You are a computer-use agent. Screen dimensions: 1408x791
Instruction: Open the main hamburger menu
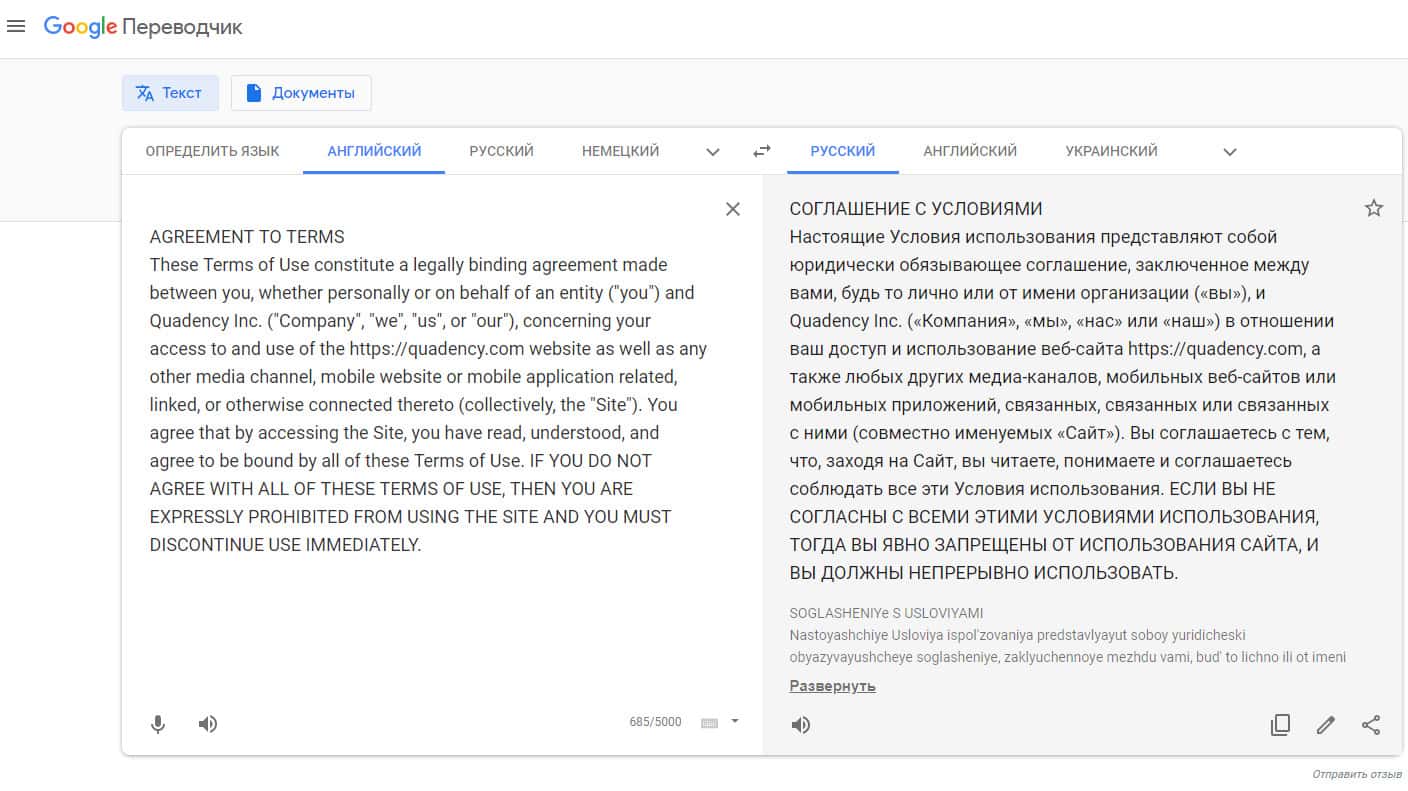(16, 26)
